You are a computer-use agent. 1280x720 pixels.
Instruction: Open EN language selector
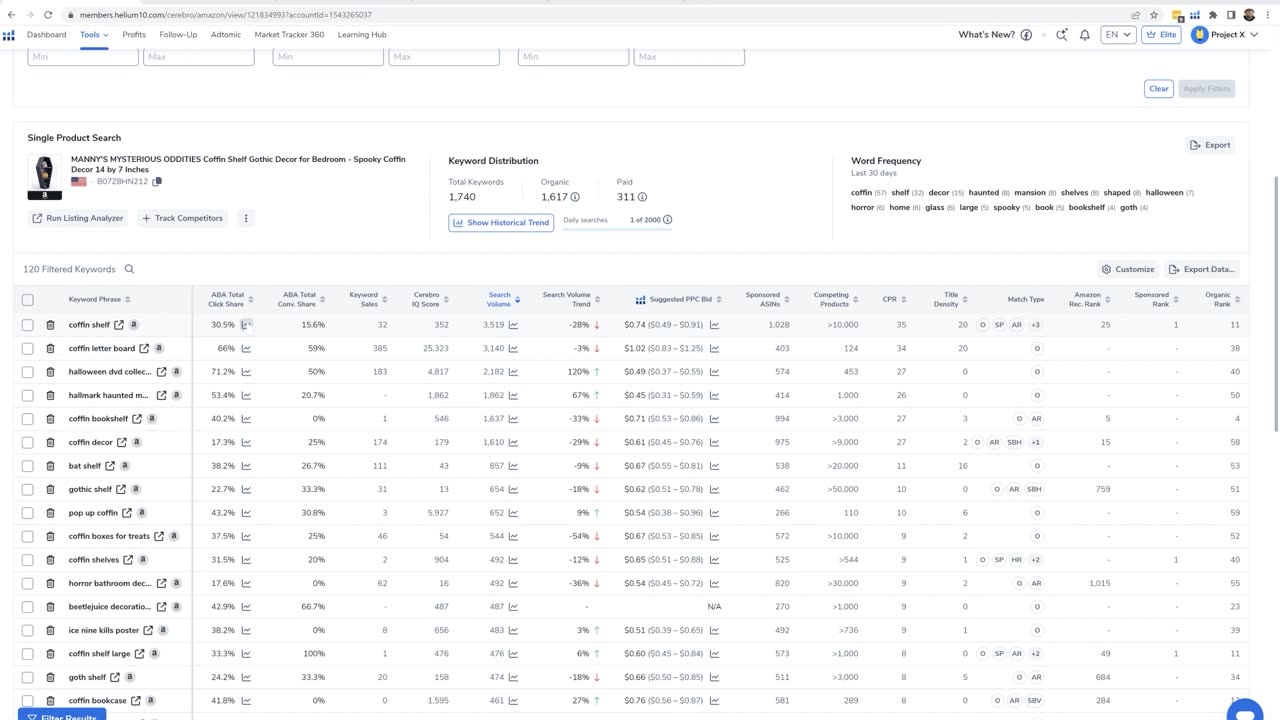point(1117,35)
